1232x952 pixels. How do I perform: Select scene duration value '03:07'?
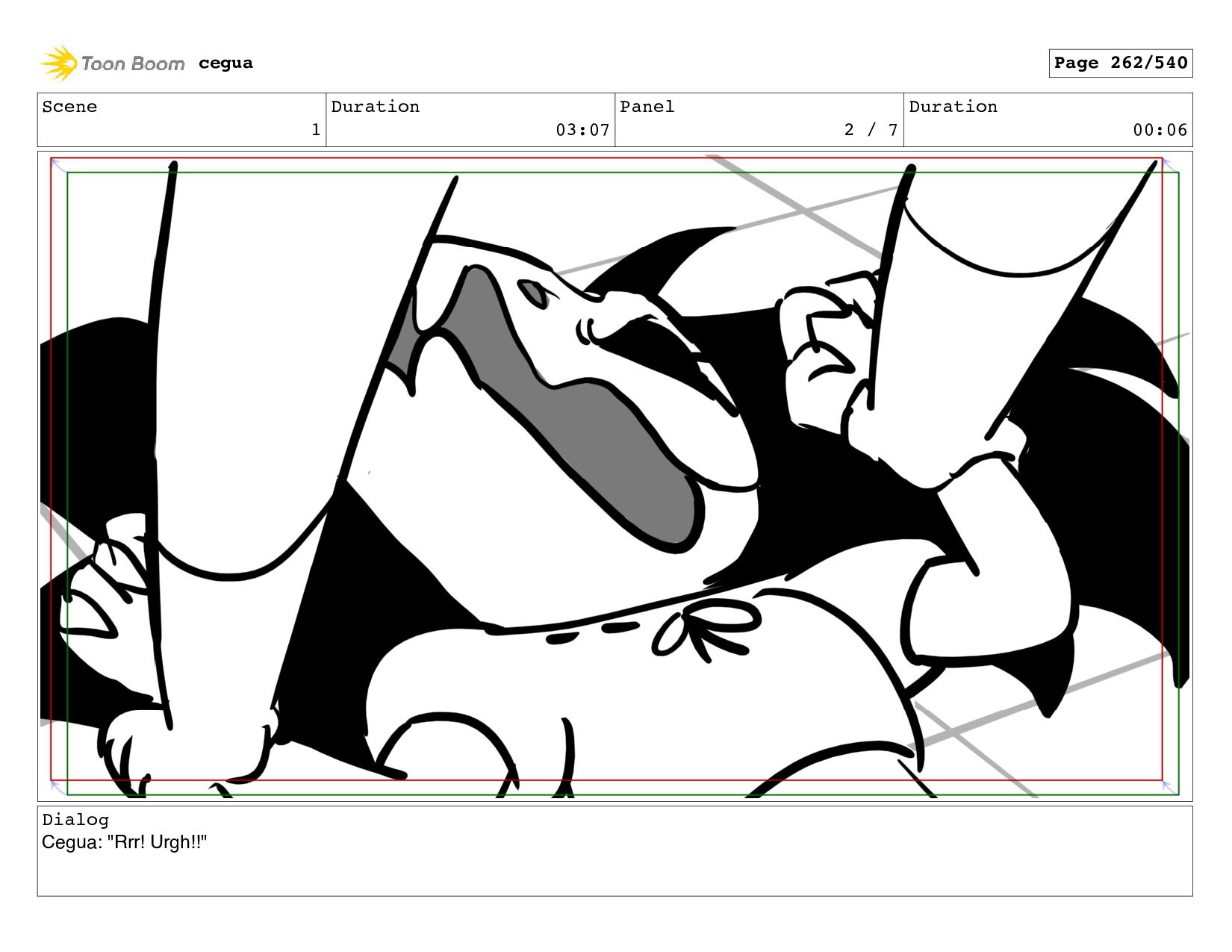pyautogui.click(x=582, y=130)
